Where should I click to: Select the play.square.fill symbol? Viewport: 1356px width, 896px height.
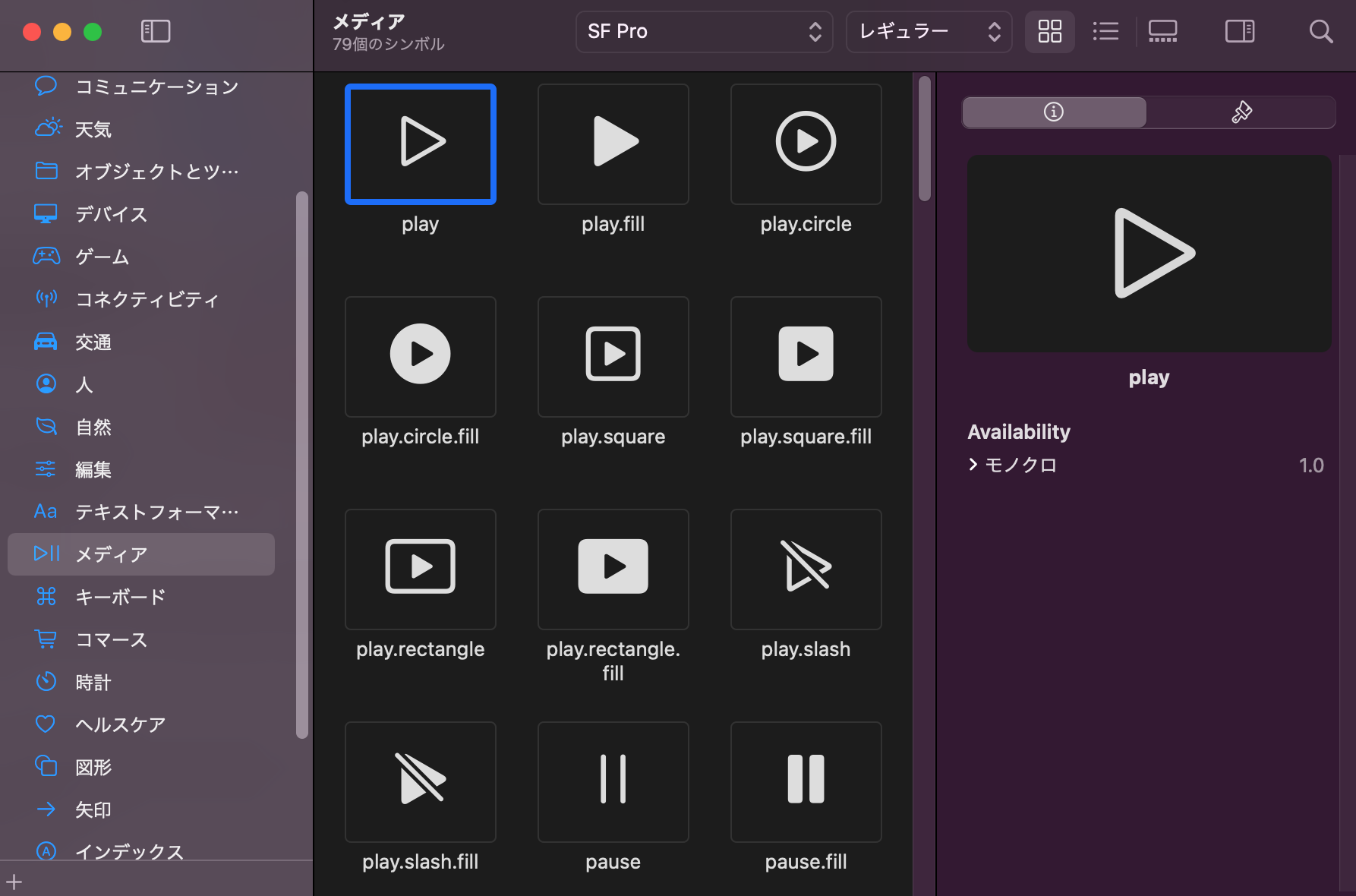click(x=806, y=357)
